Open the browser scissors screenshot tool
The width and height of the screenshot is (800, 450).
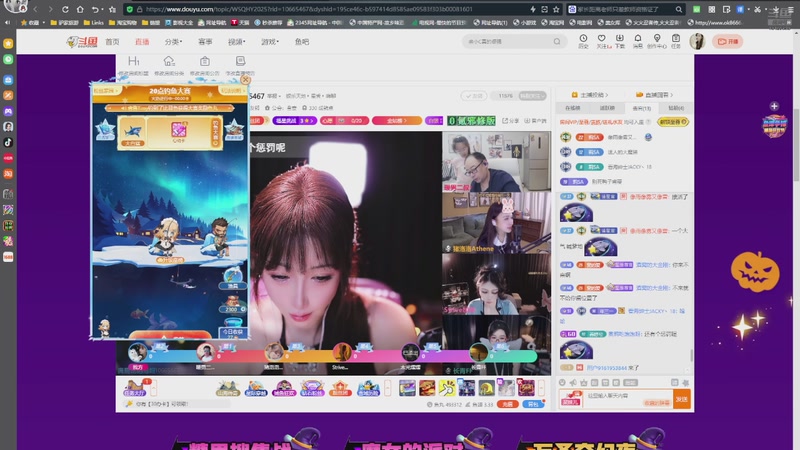758,9
